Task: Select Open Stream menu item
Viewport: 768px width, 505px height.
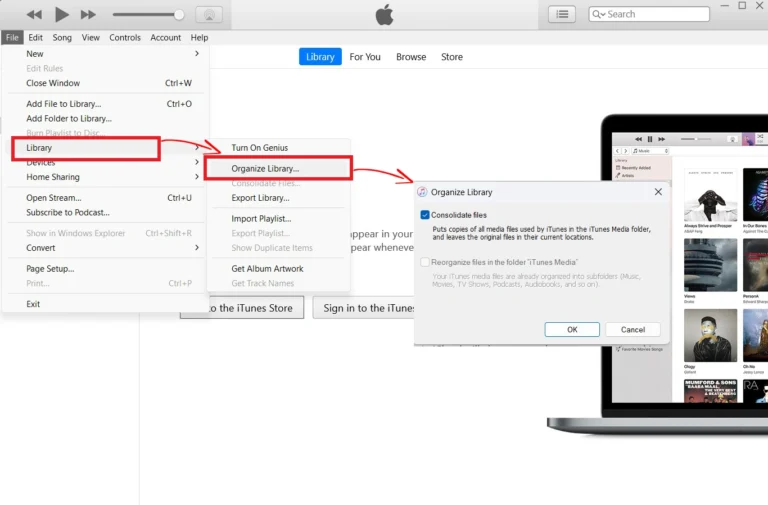Action: [105, 198]
